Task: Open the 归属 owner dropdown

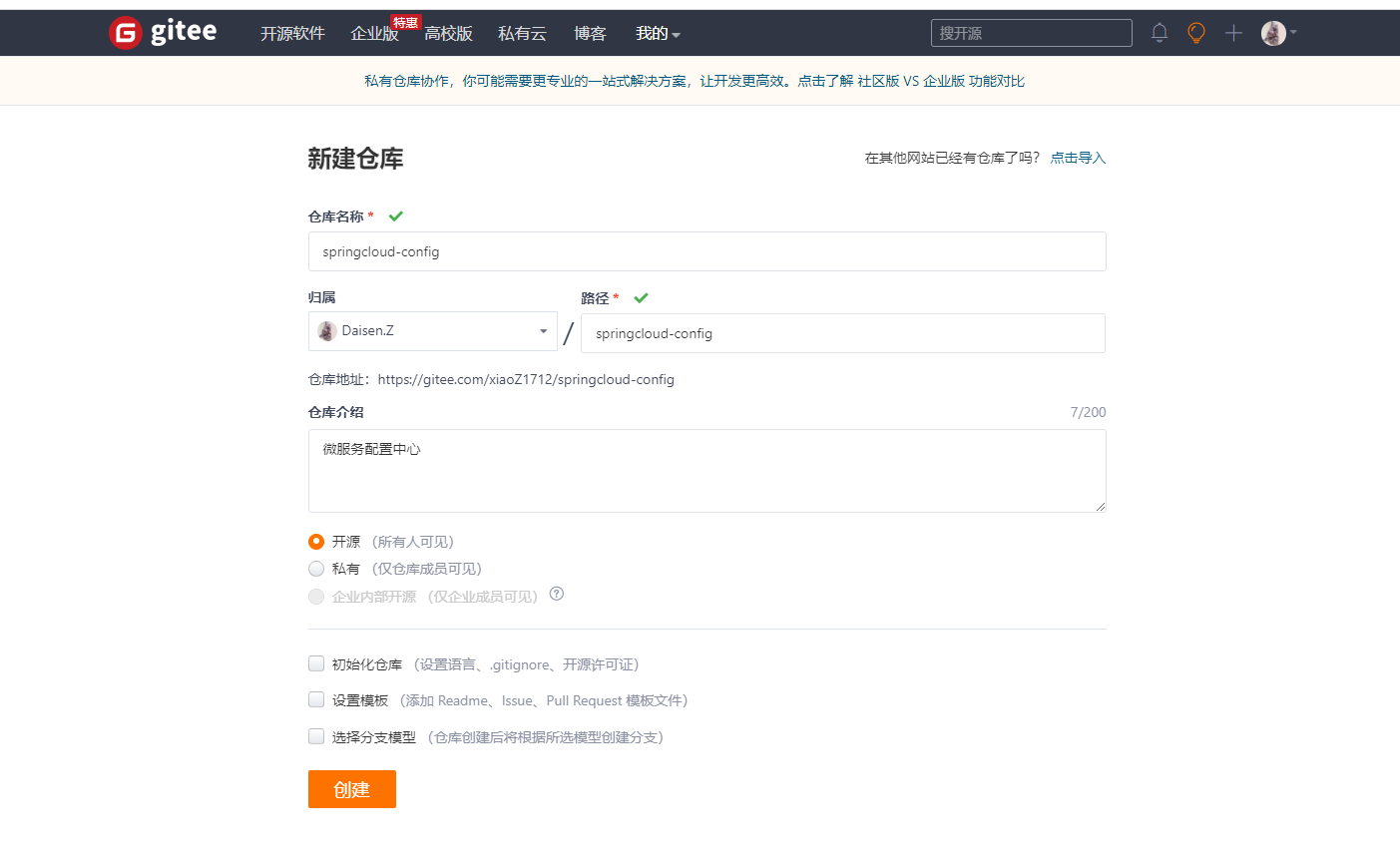Action: 543,330
